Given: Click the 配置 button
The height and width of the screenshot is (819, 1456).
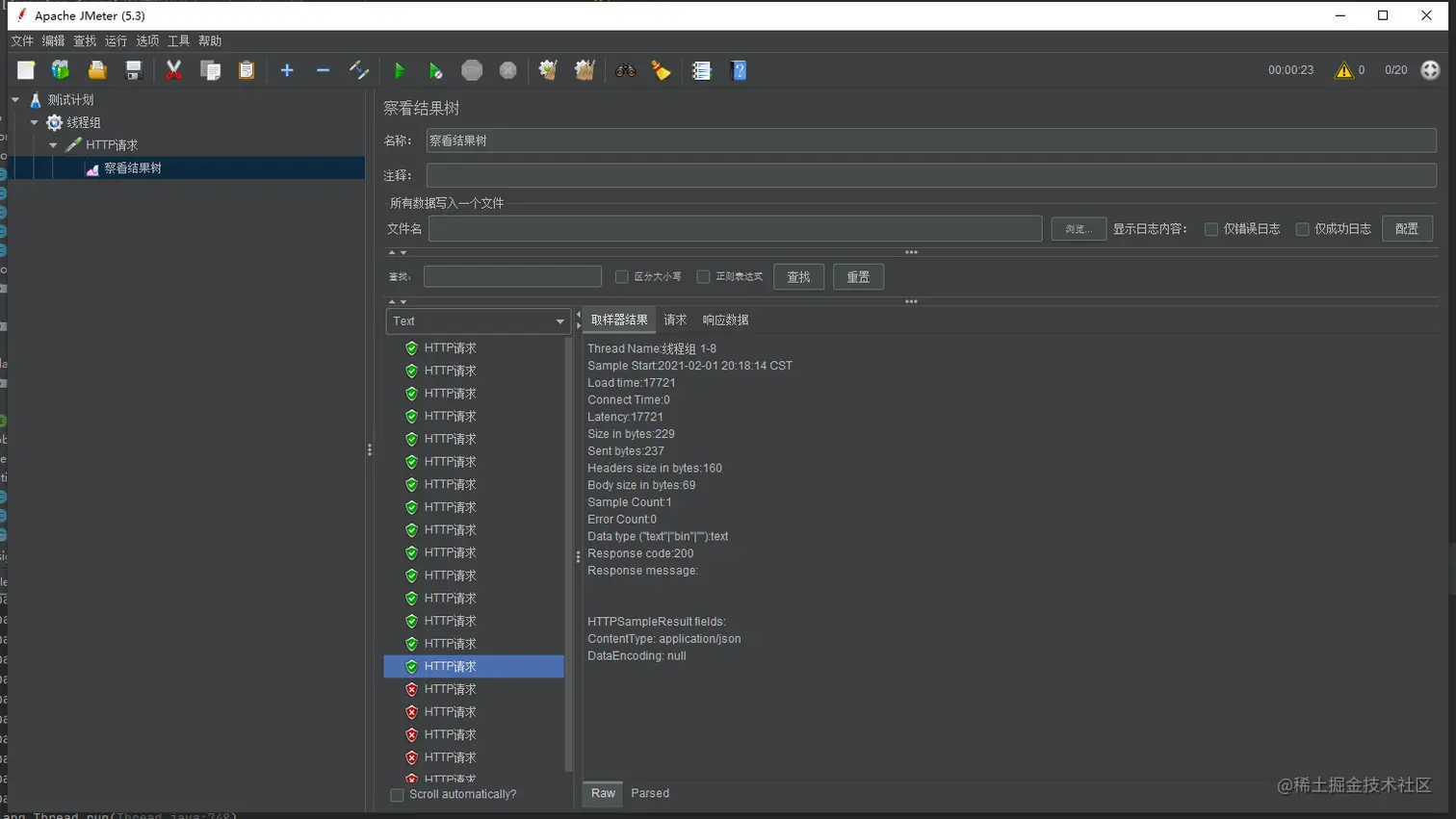Looking at the screenshot, I should pos(1407,229).
